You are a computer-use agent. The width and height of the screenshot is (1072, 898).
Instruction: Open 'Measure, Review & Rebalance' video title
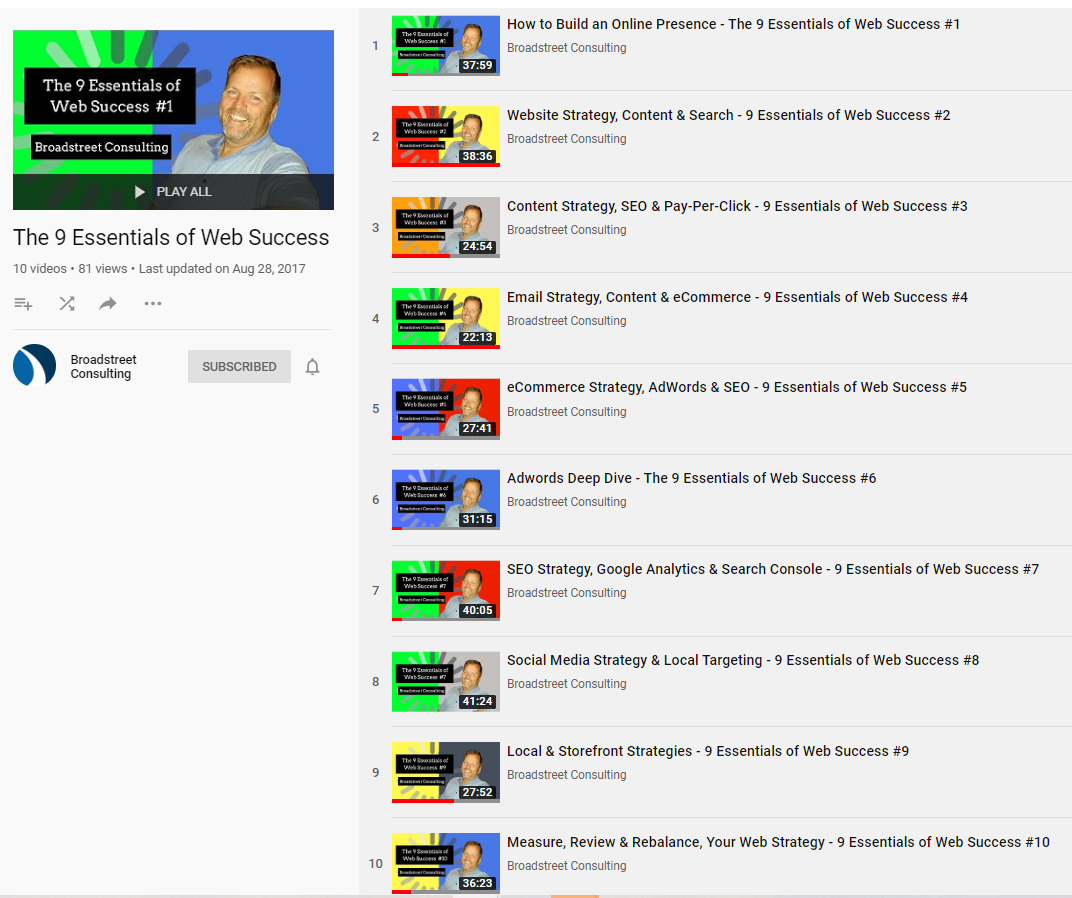[778, 843]
